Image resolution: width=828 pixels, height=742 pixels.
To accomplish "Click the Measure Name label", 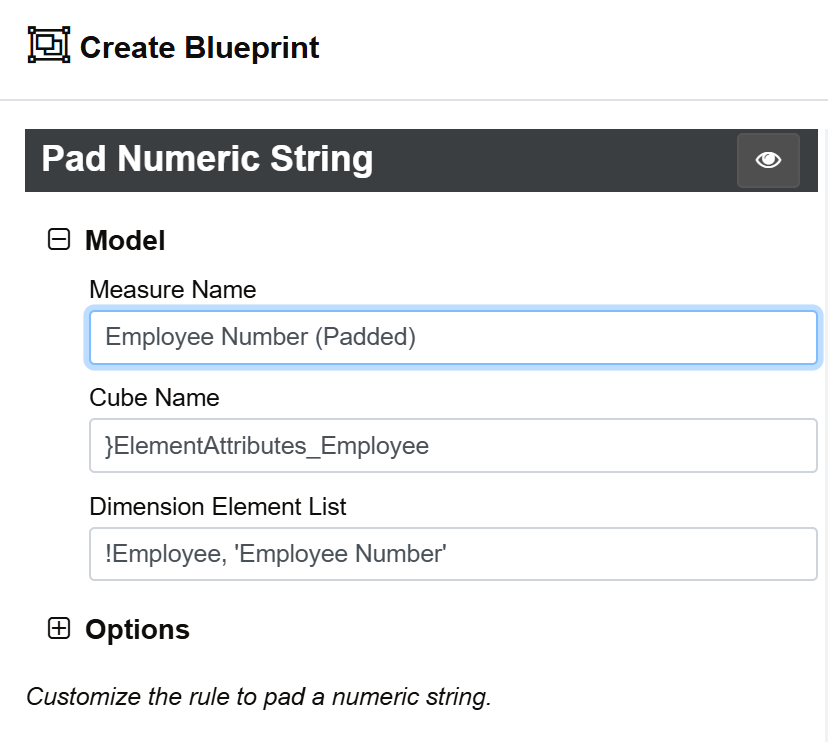I will (x=173, y=289).
